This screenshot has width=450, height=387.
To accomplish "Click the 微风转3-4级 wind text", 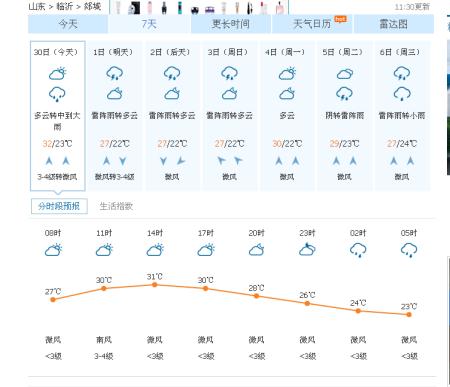I will 115,177.
